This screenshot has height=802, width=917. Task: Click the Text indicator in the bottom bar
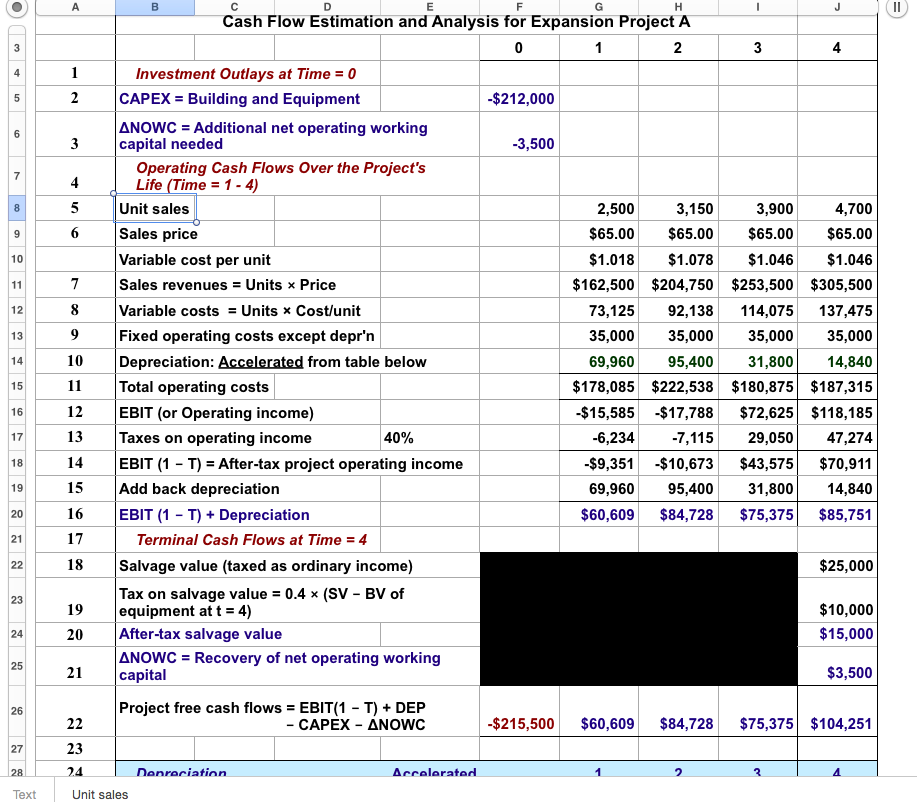coord(24,794)
